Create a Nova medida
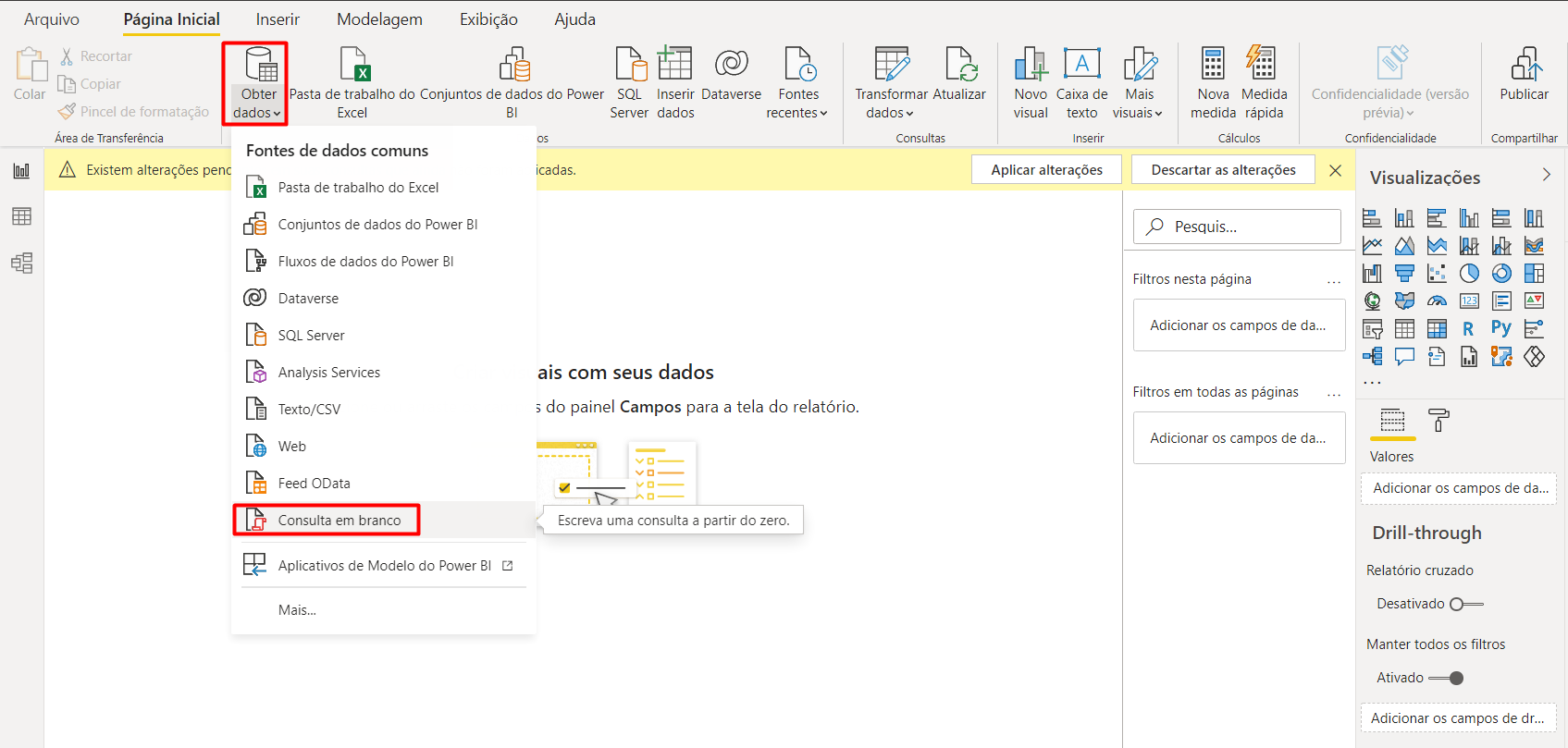The height and width of the screenshot is (748, 1568). coord(1213,84)
